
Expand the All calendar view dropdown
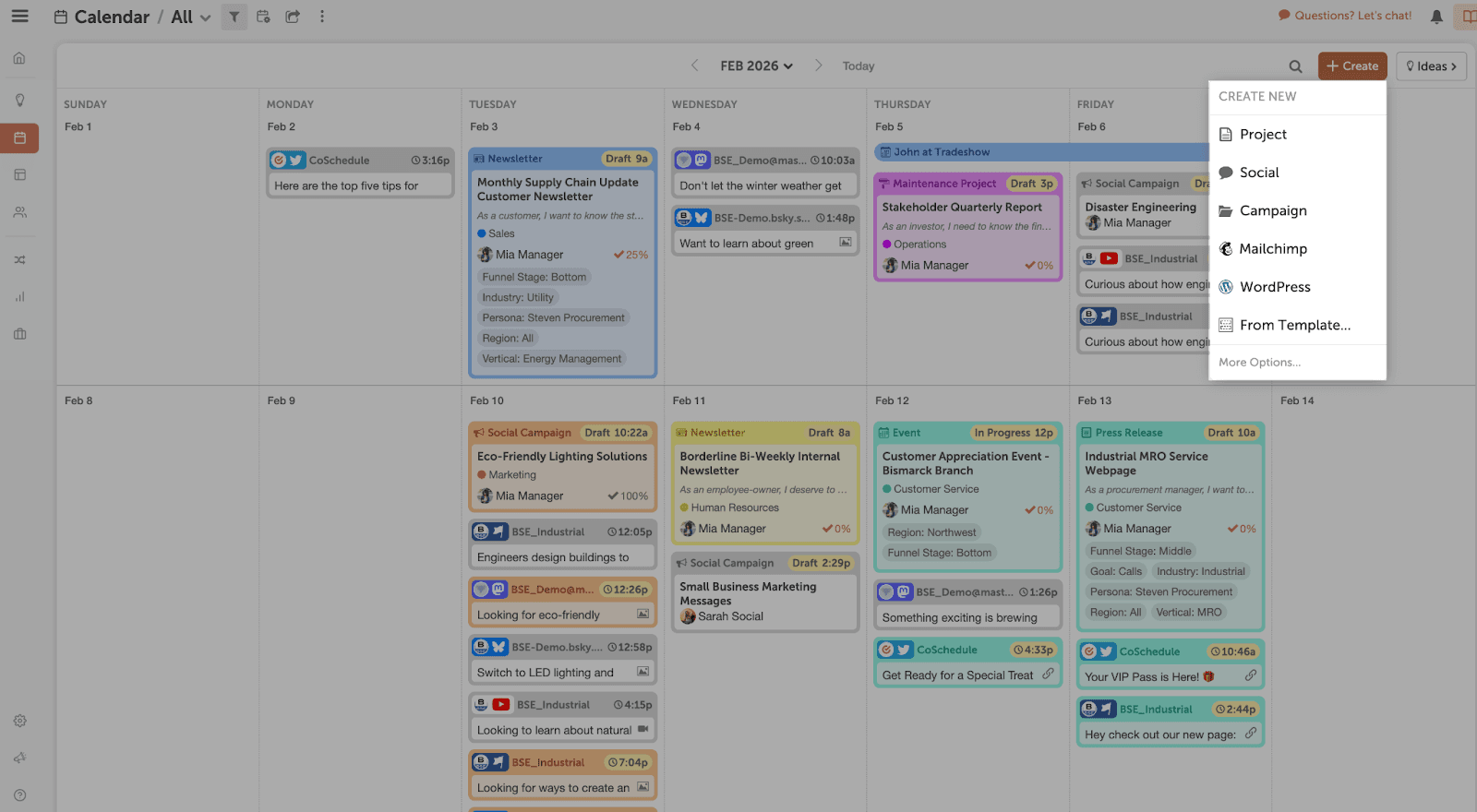click(191, 17)
